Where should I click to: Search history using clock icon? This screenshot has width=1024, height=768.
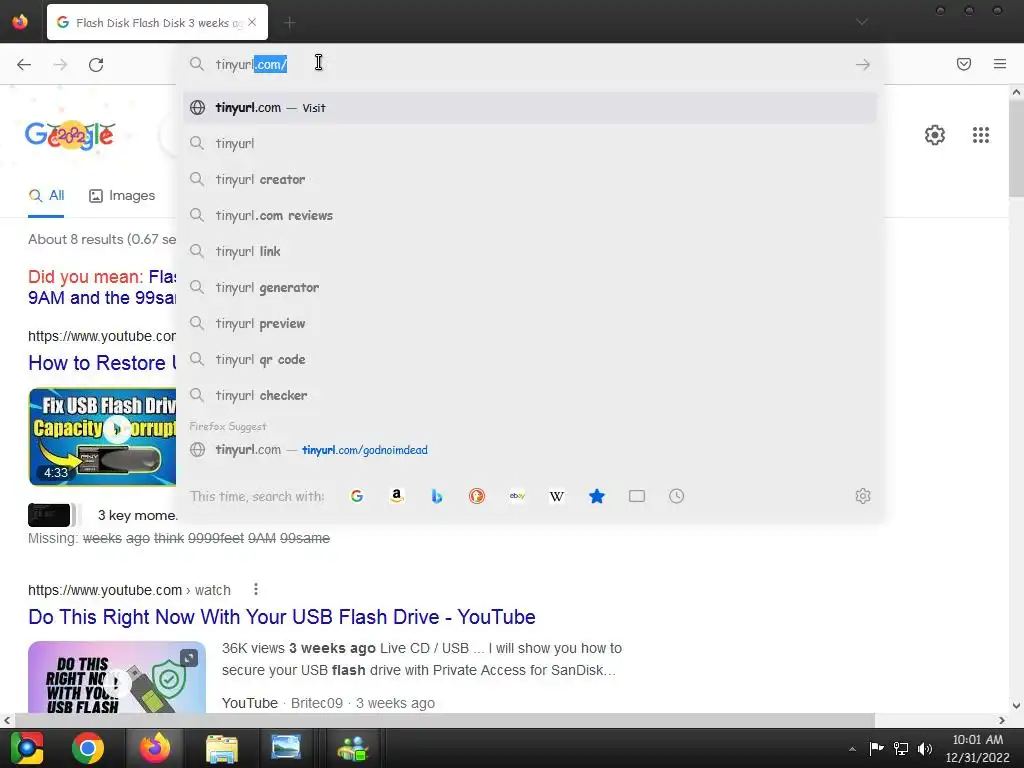pyautogui.click(x=677, y=496)
